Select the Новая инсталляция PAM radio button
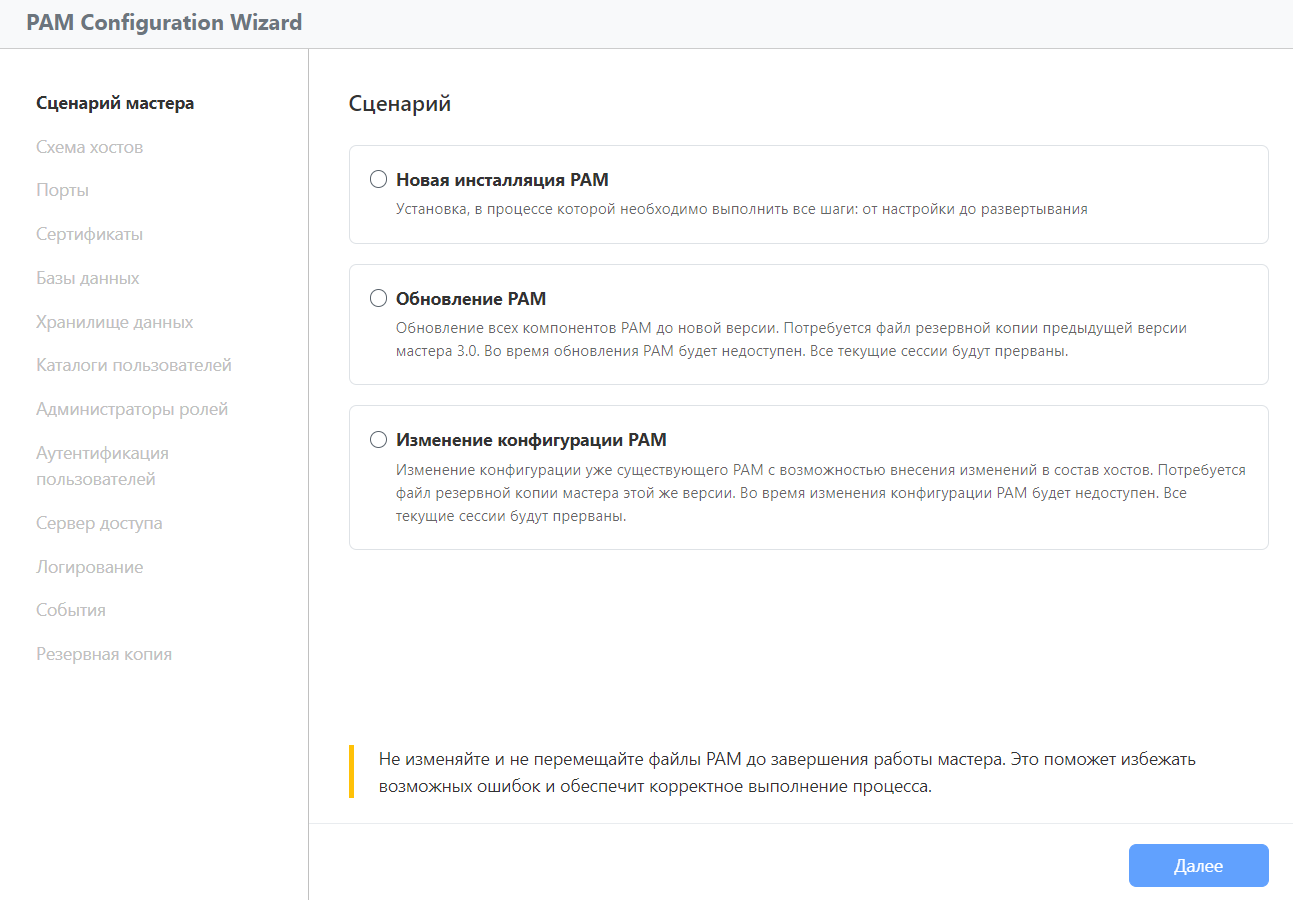This screenshot has height=900, width=1293. tap(378, 180)
